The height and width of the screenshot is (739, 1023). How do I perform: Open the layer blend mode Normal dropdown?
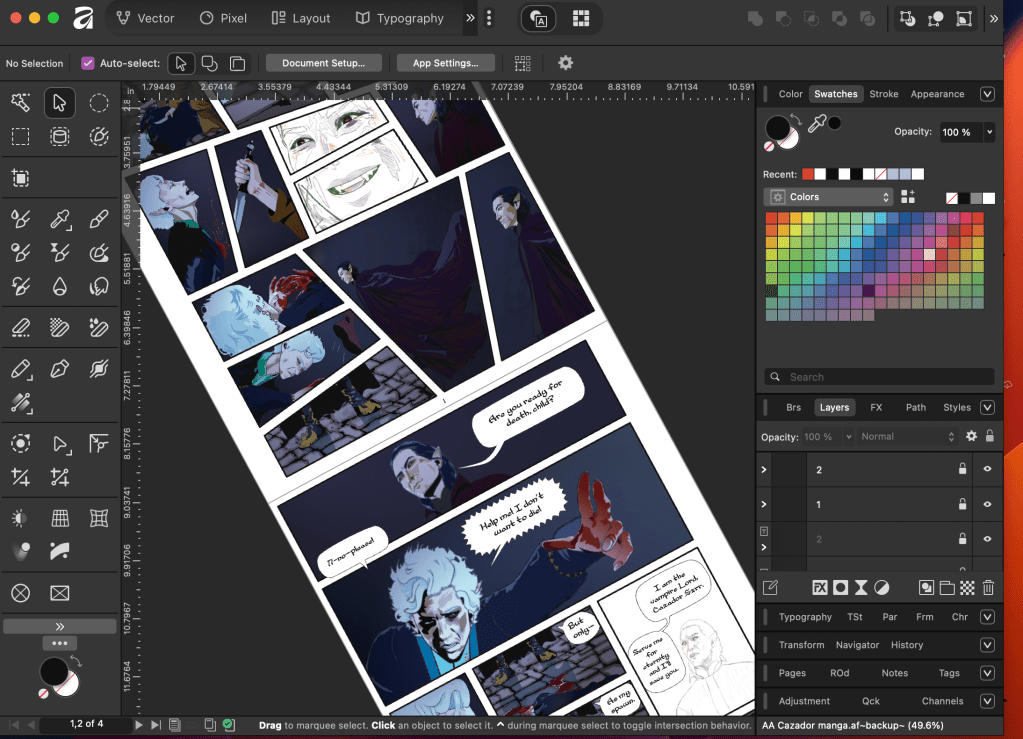907,437
